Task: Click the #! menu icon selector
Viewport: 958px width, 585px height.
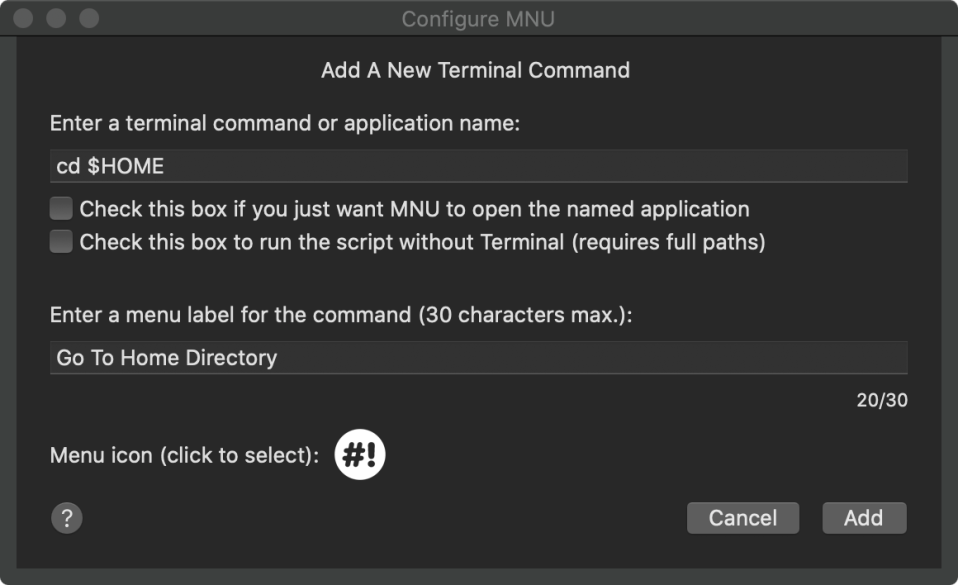Action: (360, 455)
